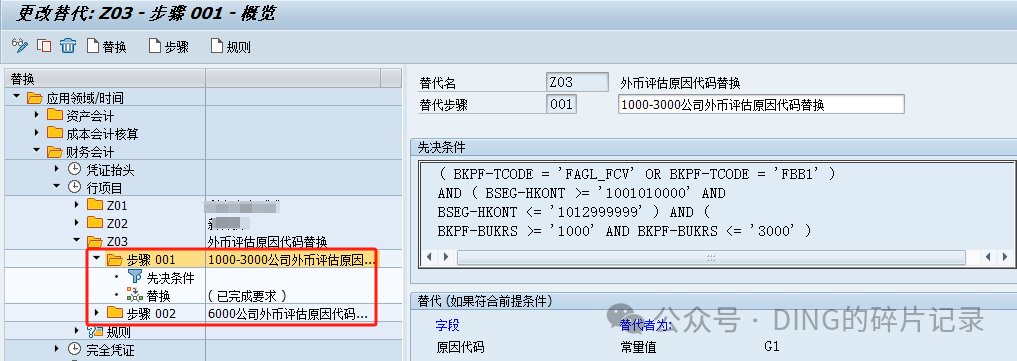This screenshot has width=1017, height=361.
Task: Click 6000公司外币评估原因代码 description text
Action: pos(288,314)
